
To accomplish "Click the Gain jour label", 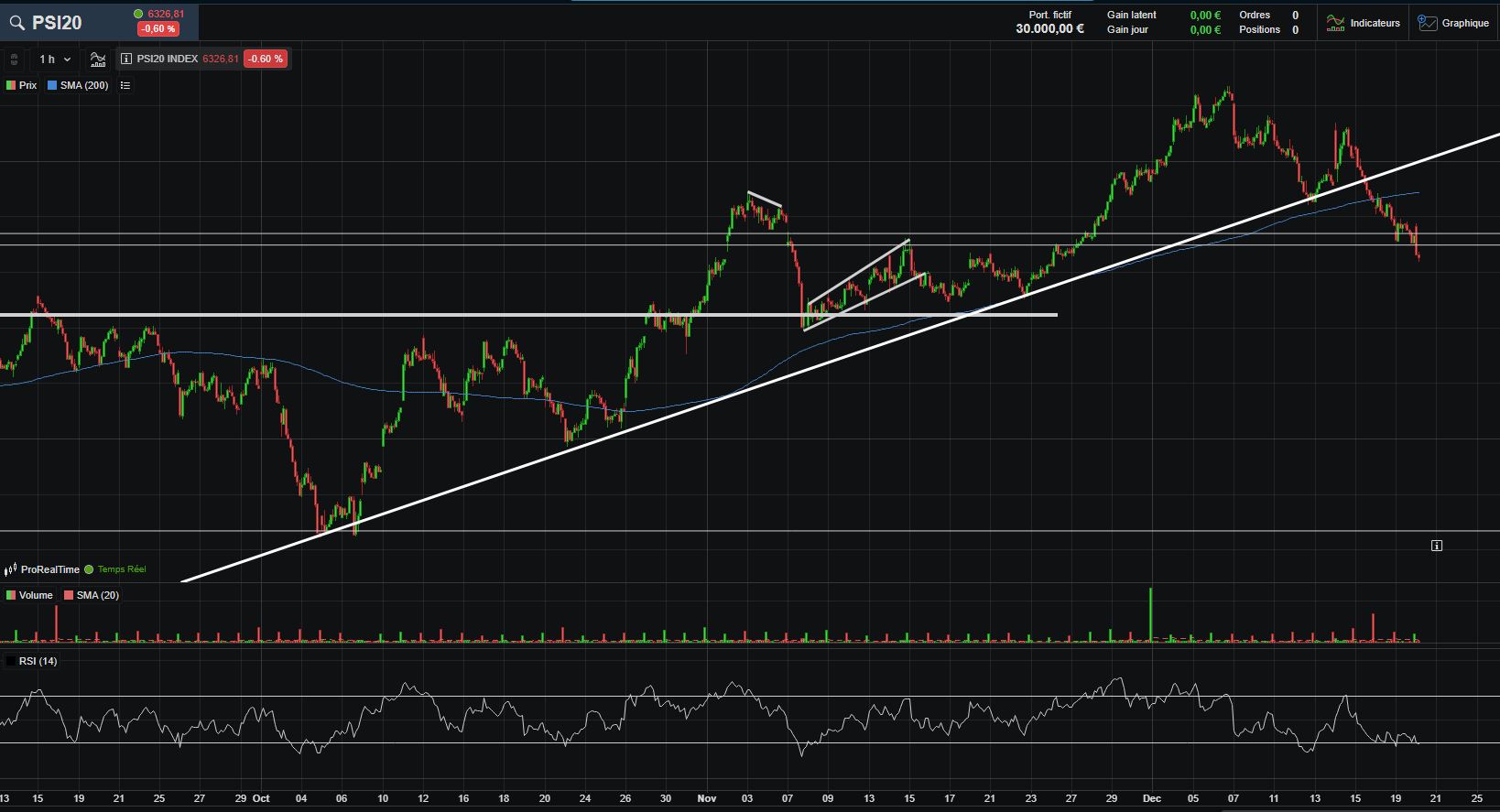I will point(1127,29).
